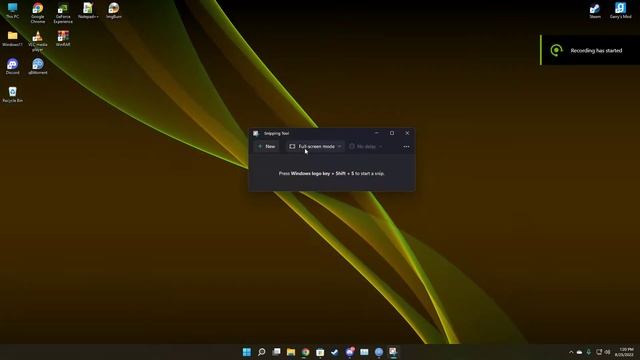Image resolution: width=640 pixels, height=360 pixels.
Task: Select ImgBurn desktop shortcut
Action: (114, 11)
